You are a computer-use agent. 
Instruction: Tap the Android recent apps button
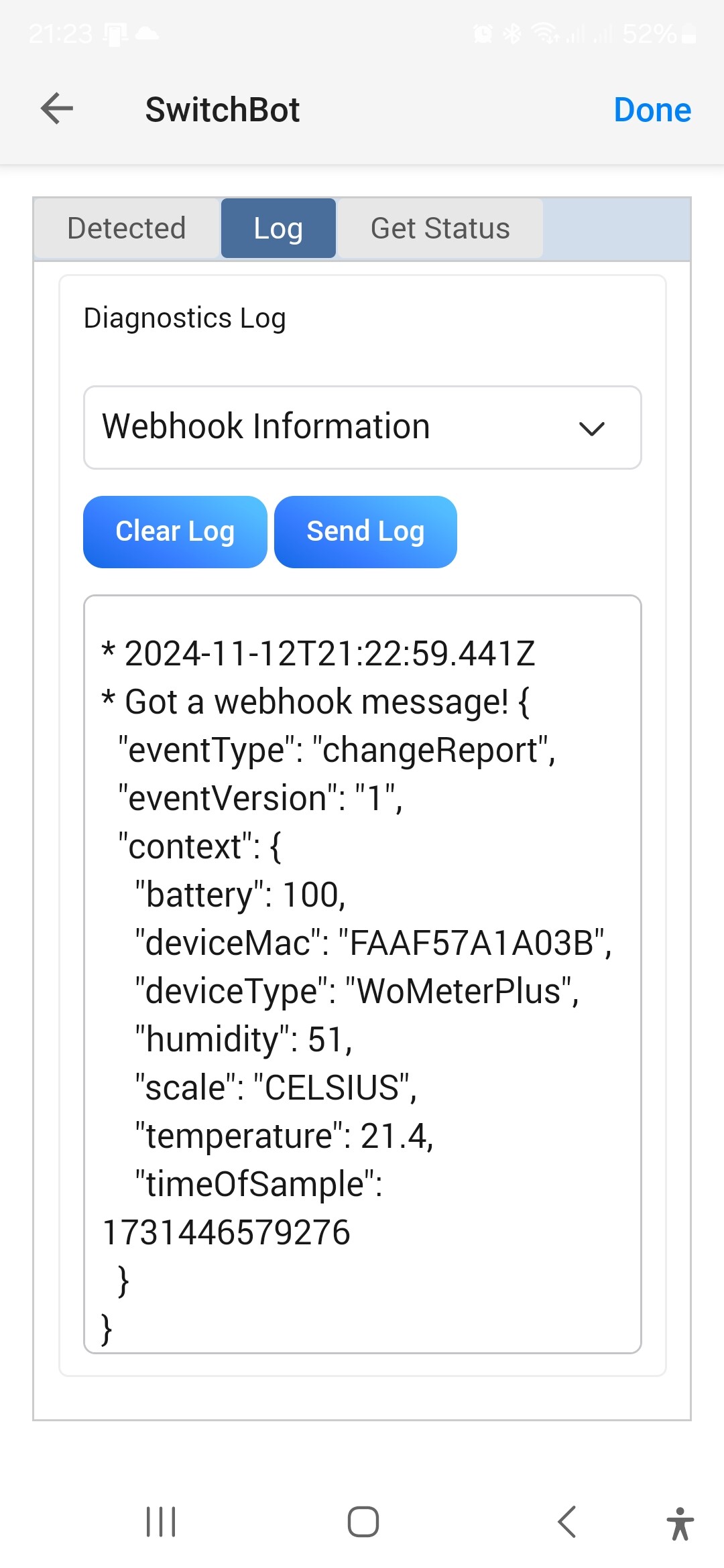161,1521
